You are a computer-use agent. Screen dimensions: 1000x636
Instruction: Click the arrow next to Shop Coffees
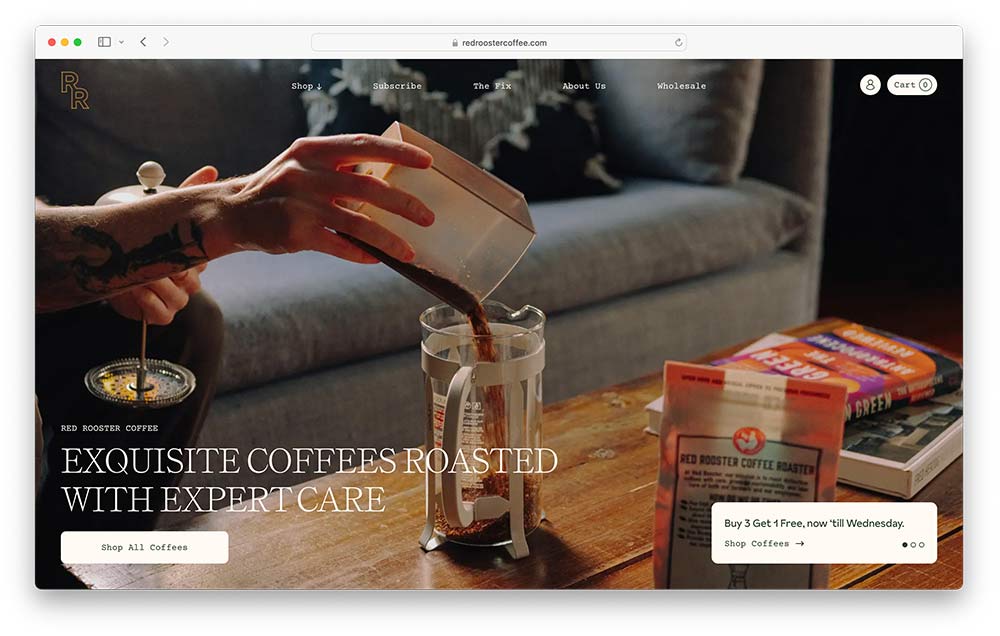click(x=800, y=544)
